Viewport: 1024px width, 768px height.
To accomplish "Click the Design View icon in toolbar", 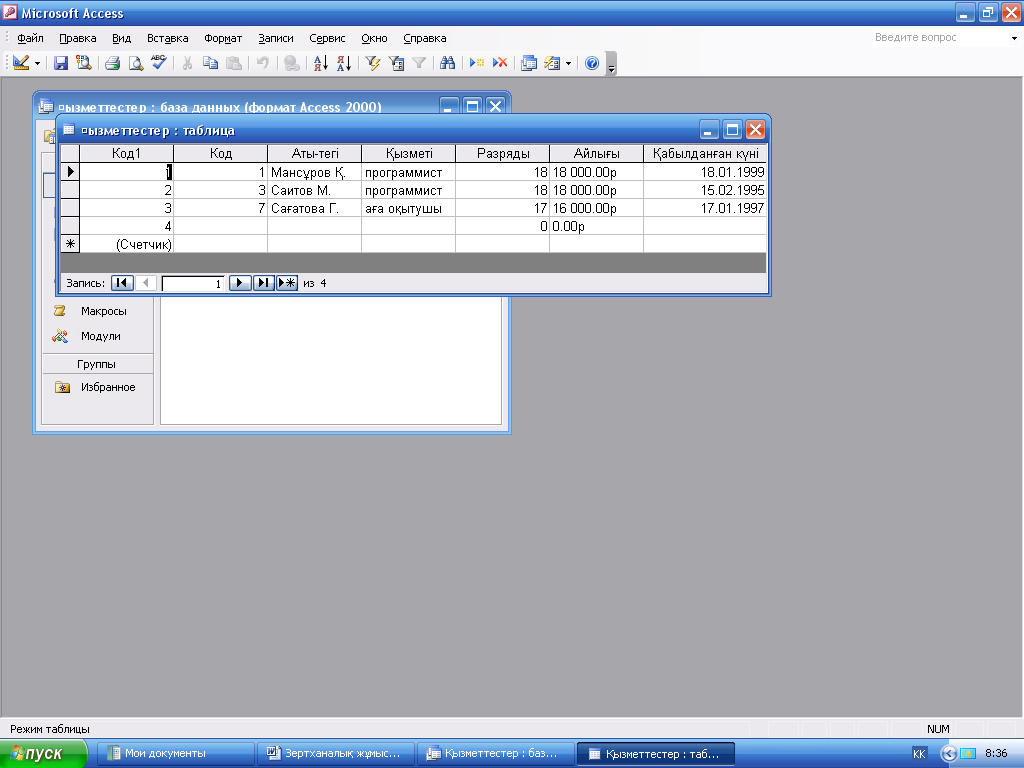I will [21, 63].
